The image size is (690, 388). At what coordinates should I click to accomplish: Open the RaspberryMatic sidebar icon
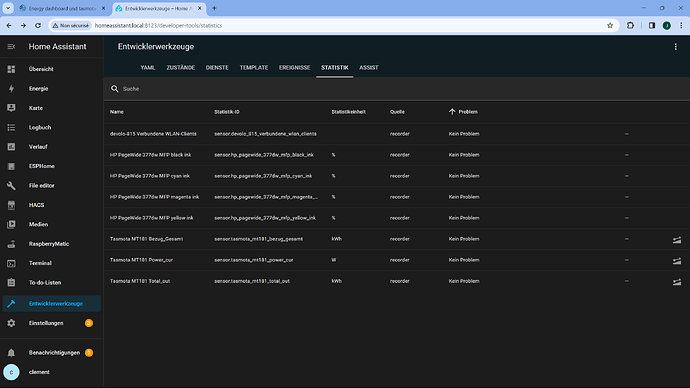(x=11, y=244)
